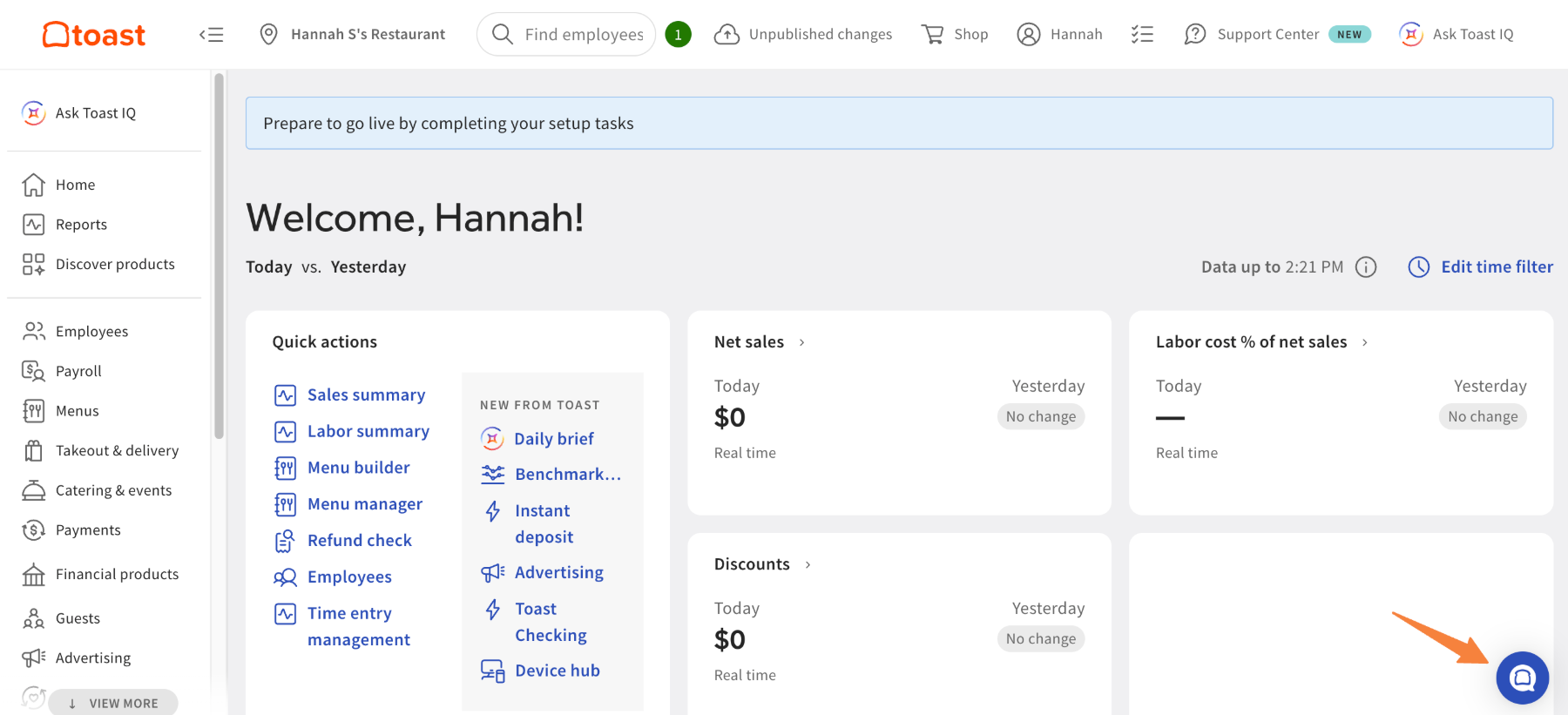The height and width of the screenshot is (715, 1568).
Task: Select Hannah S's Restaurant location picker
Action: (353, 35)
